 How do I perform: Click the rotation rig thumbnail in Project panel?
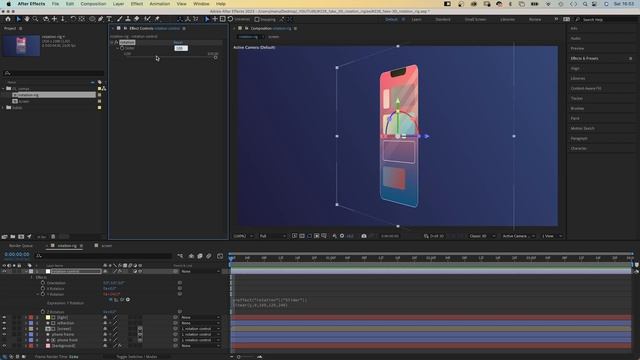[21, 45]
